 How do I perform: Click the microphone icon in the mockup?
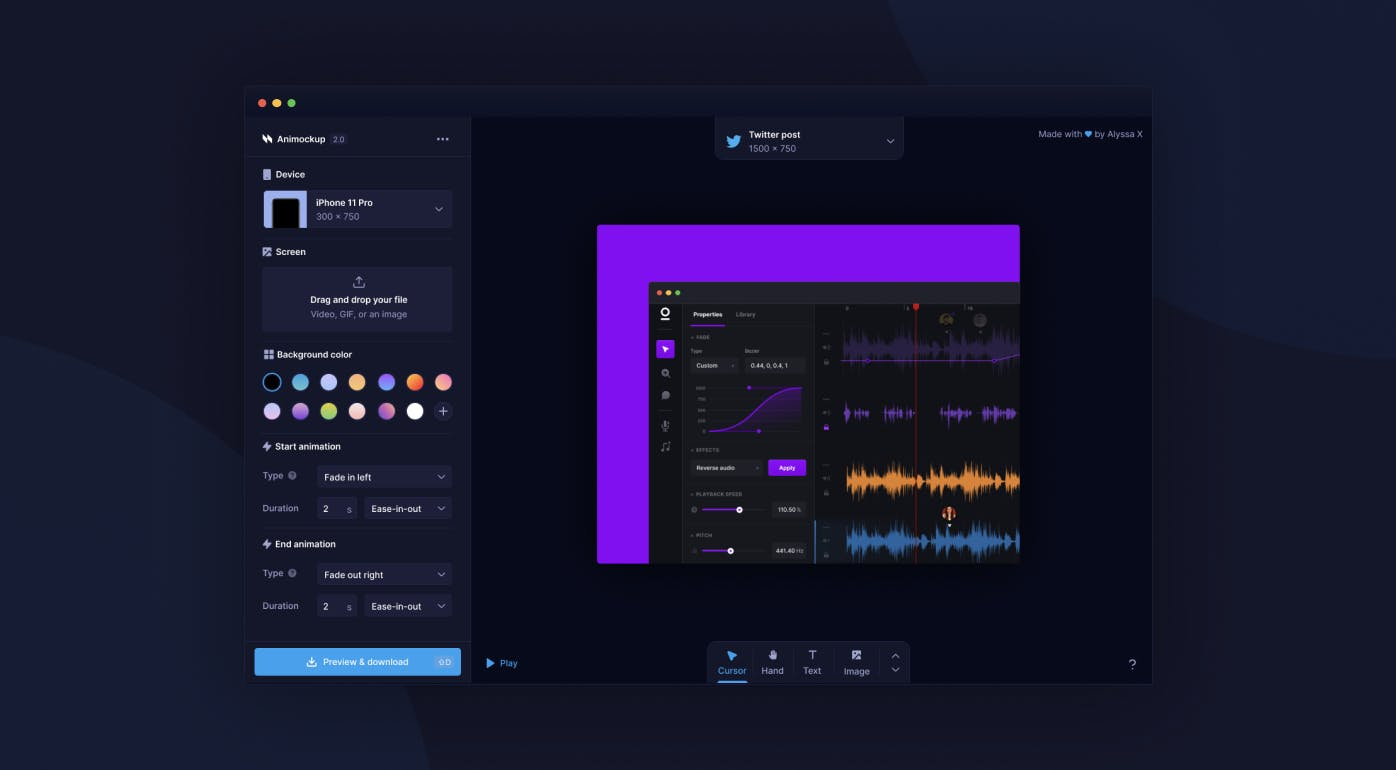pos(665,426)
